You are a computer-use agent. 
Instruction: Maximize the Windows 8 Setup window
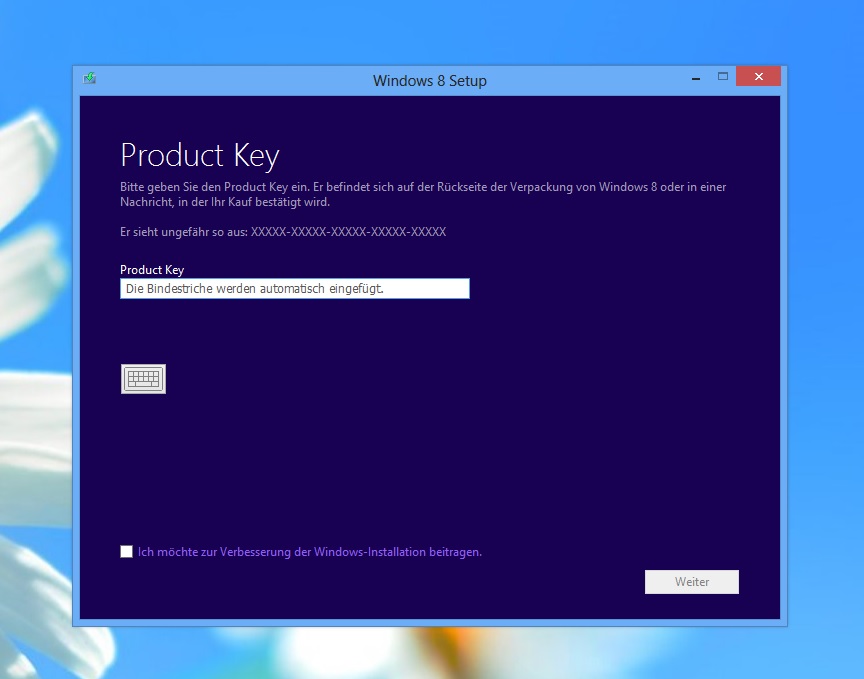click(x=722, y=77)
